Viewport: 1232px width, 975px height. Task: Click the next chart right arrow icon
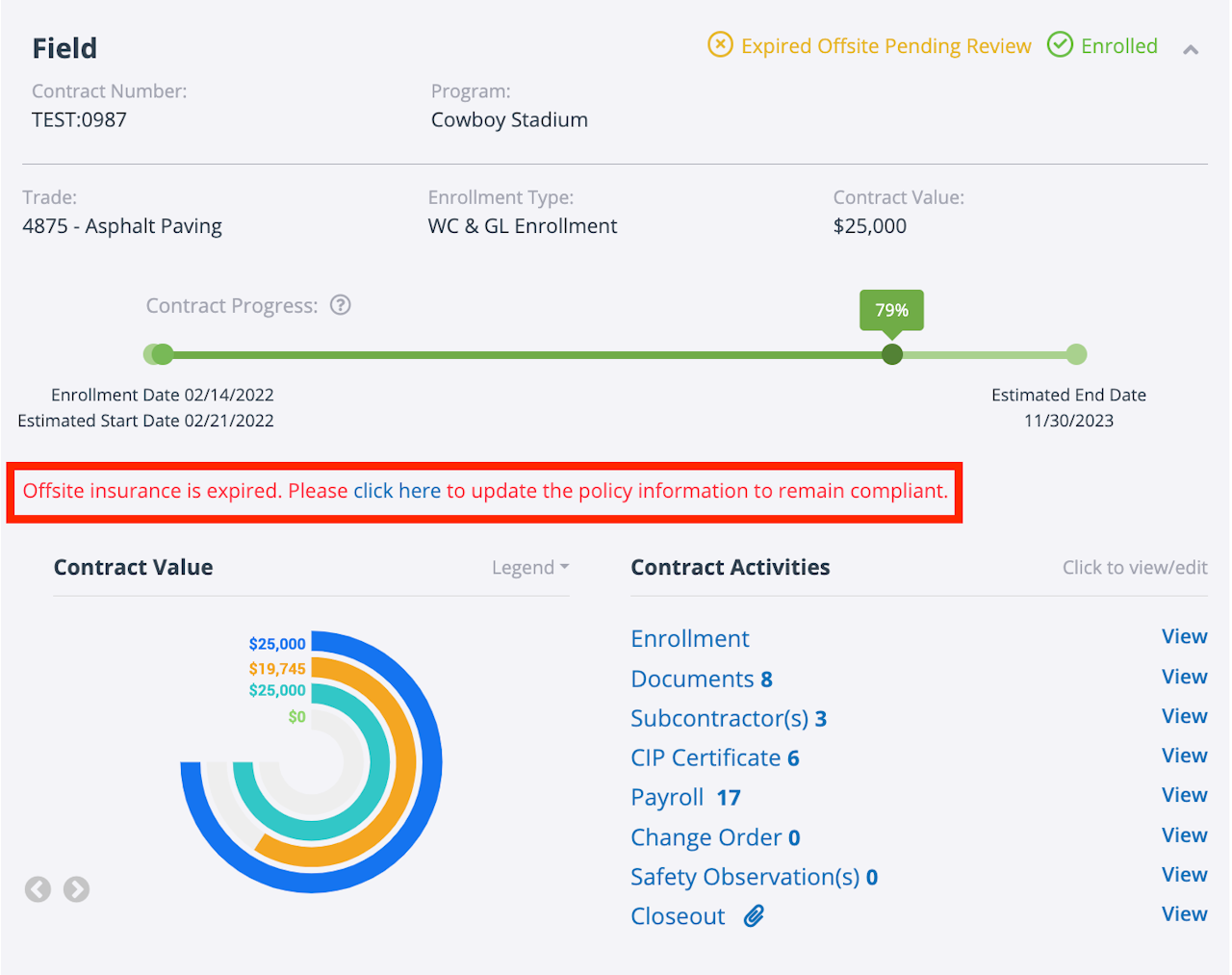pyautogui.click(x=77, y=889)
